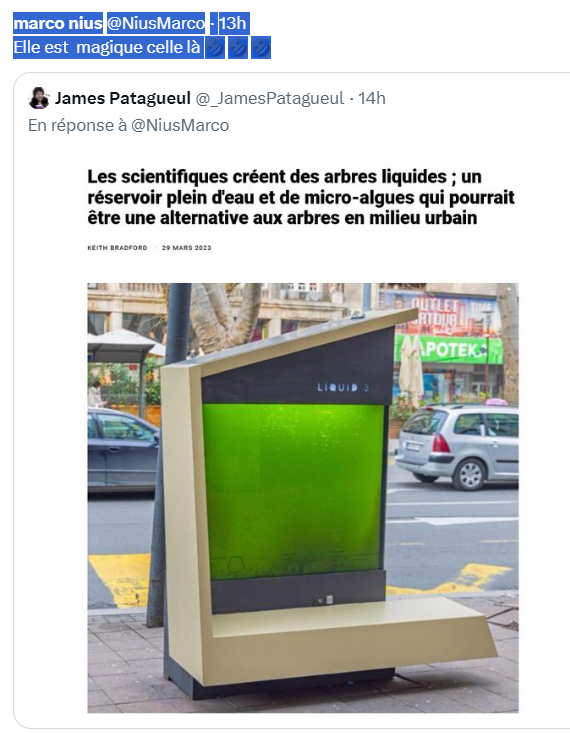This screenshot has width=570, height=733.
Task: Open James Patagueul display name
Action: tap(123, 98)
